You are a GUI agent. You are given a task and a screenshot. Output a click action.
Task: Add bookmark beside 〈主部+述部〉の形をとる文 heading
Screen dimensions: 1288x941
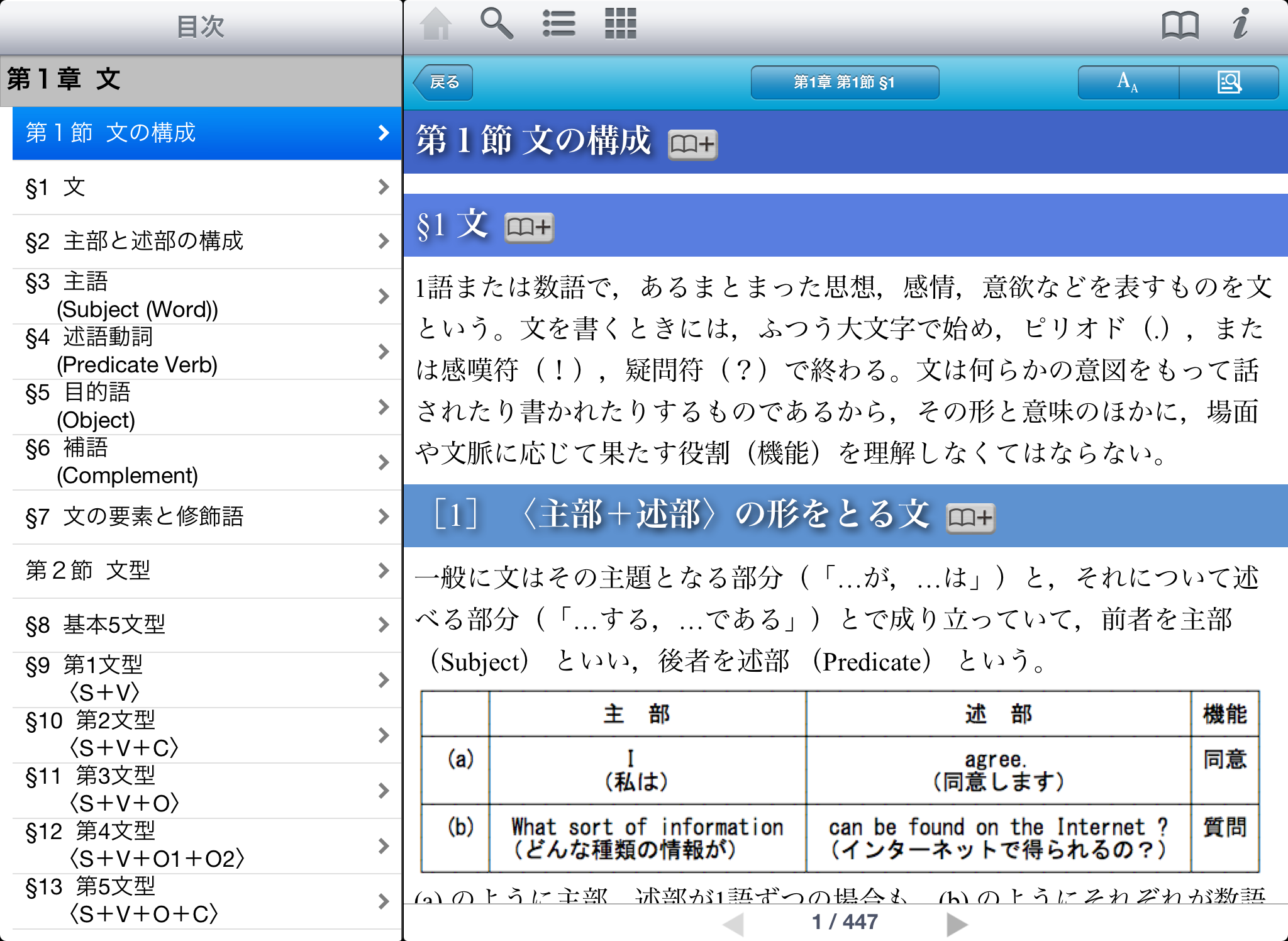[970, 518]
